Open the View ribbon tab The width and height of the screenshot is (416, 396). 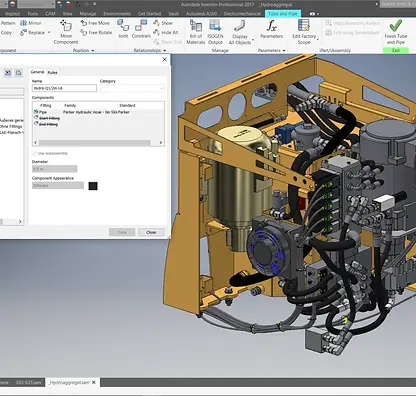[67, 14]
